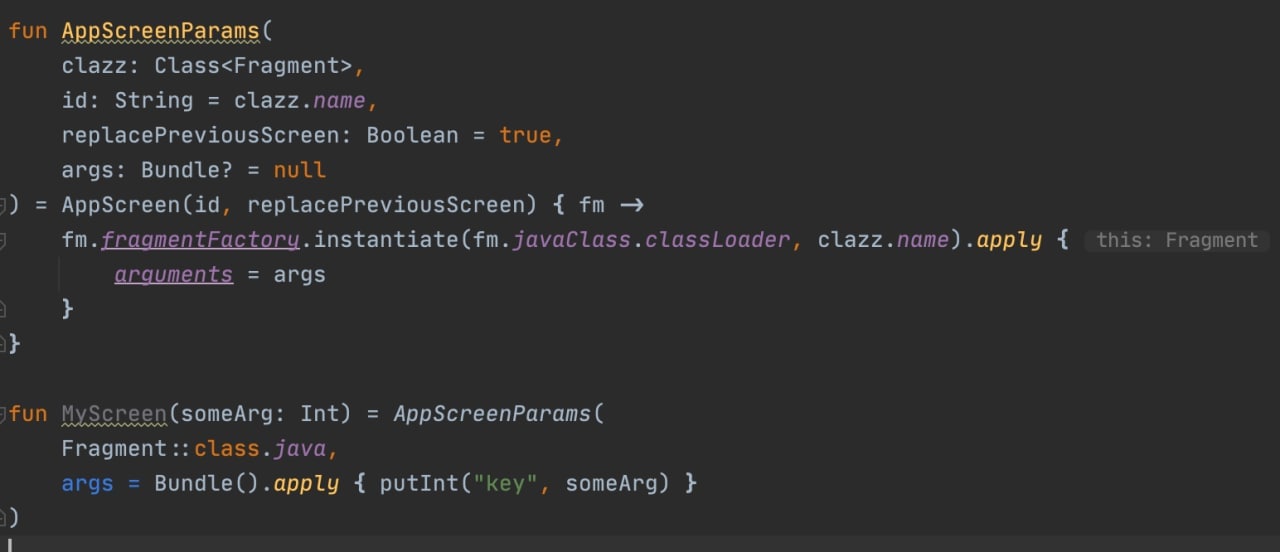Viewport: 1280px width, 552px height.
Task: Click the italic AppScreenParams call in MyScreen
Action: [492, 414]
